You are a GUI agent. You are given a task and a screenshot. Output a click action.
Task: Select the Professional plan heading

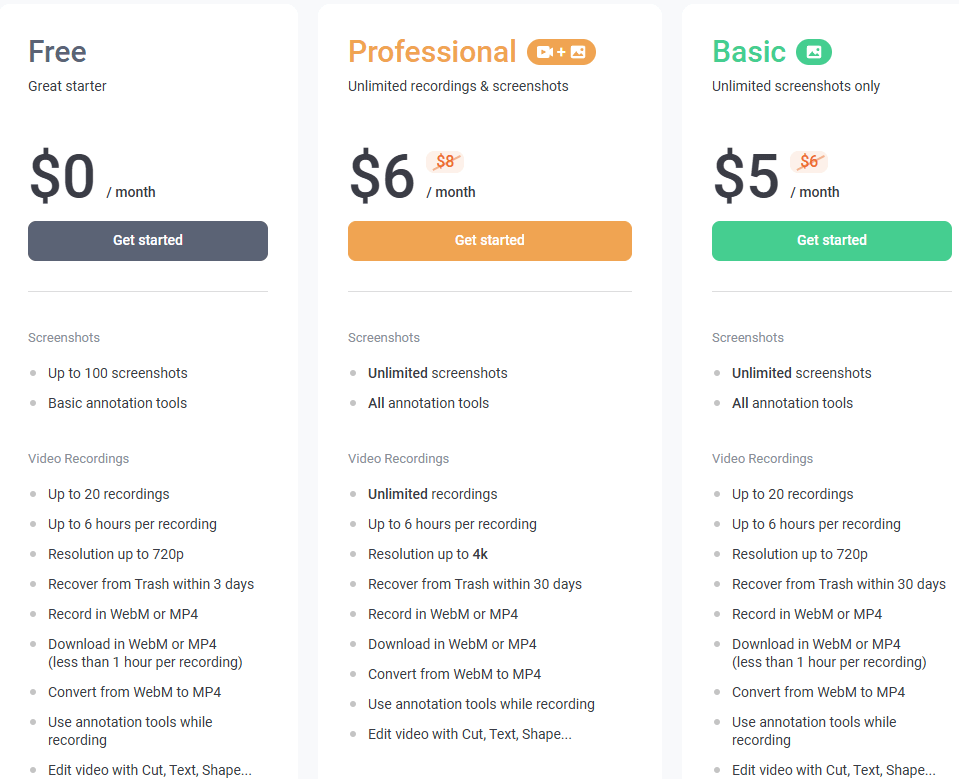click(x=431, y=51)
